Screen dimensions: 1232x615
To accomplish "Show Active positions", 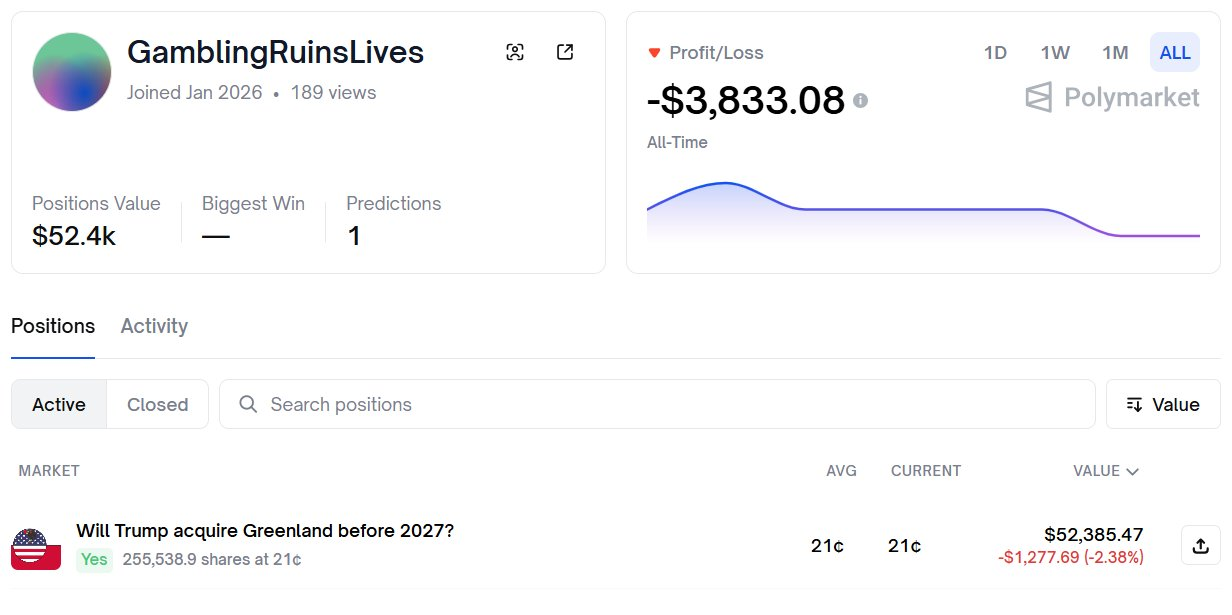I will click(59, 404).
